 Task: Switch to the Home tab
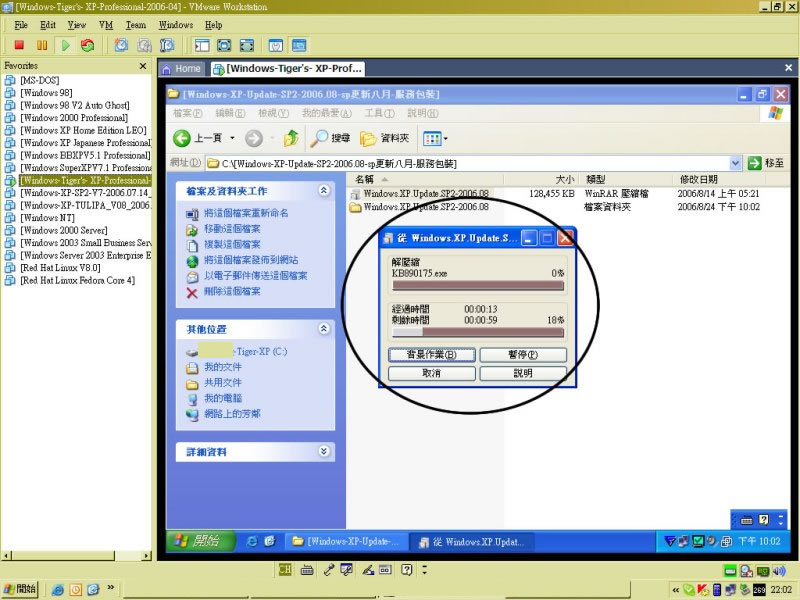point(182,68)
